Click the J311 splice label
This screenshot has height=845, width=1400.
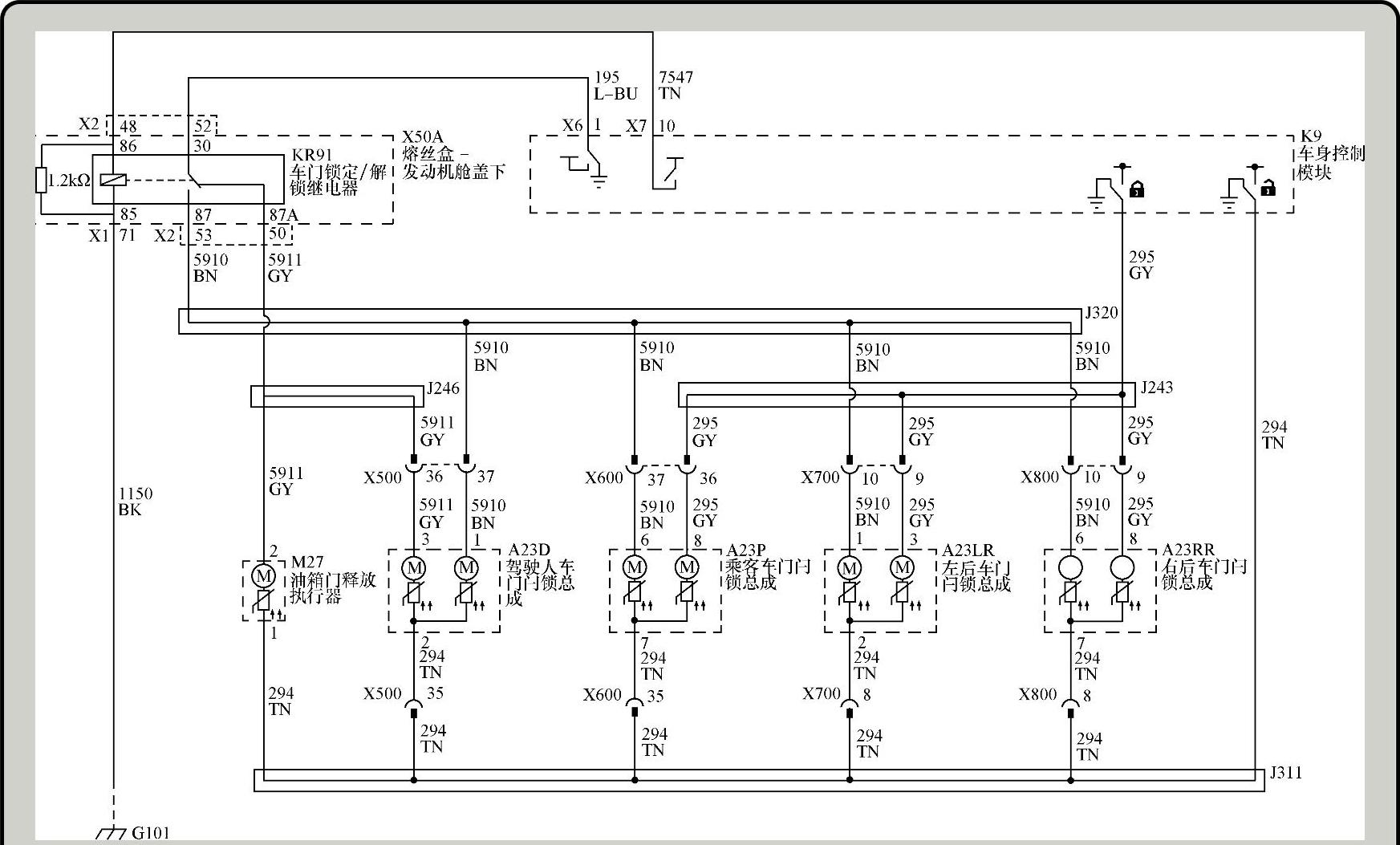1285,773
